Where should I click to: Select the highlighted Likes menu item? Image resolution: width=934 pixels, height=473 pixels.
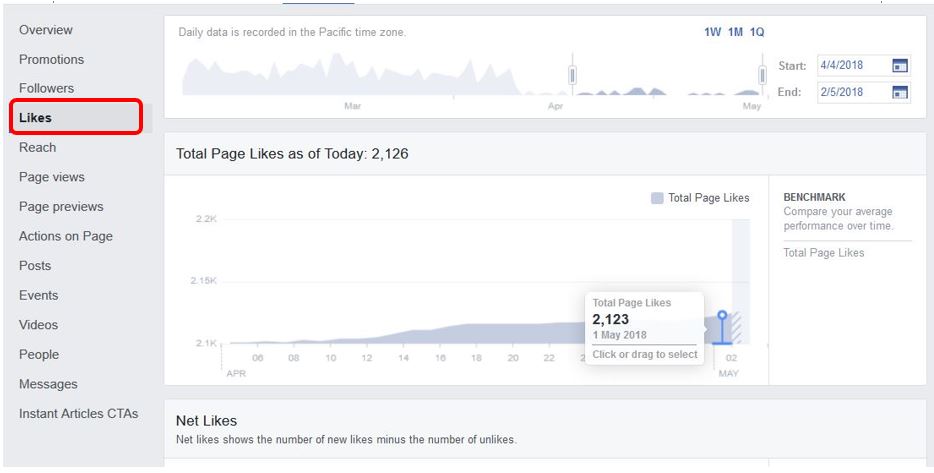point(76,117)
